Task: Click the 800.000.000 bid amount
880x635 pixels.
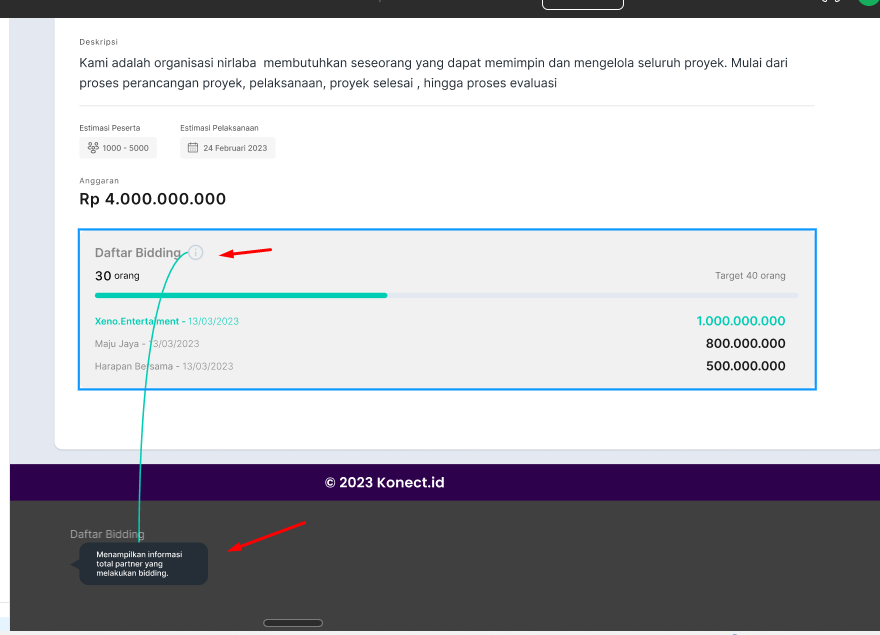Action: pos(745,344)
